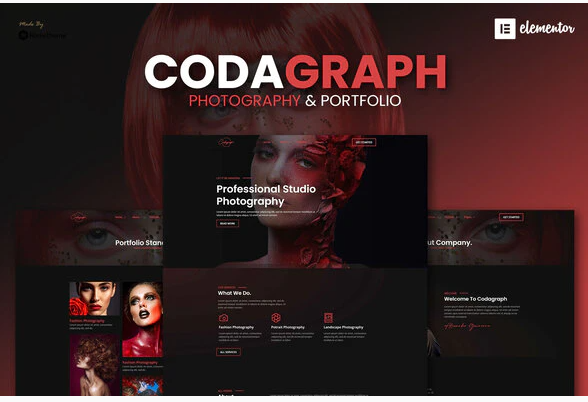Click the 'Welcome To Codagraph' heading
Image resolution: width=588 pixels, height=402 pixels.
476,299
